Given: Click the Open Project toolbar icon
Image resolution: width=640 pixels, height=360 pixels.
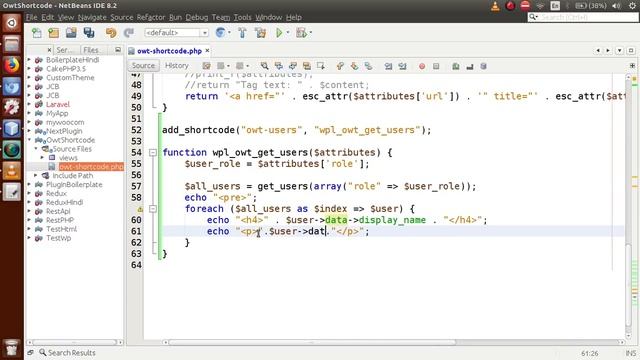Looking at the screenshot, I should point(71,33).
